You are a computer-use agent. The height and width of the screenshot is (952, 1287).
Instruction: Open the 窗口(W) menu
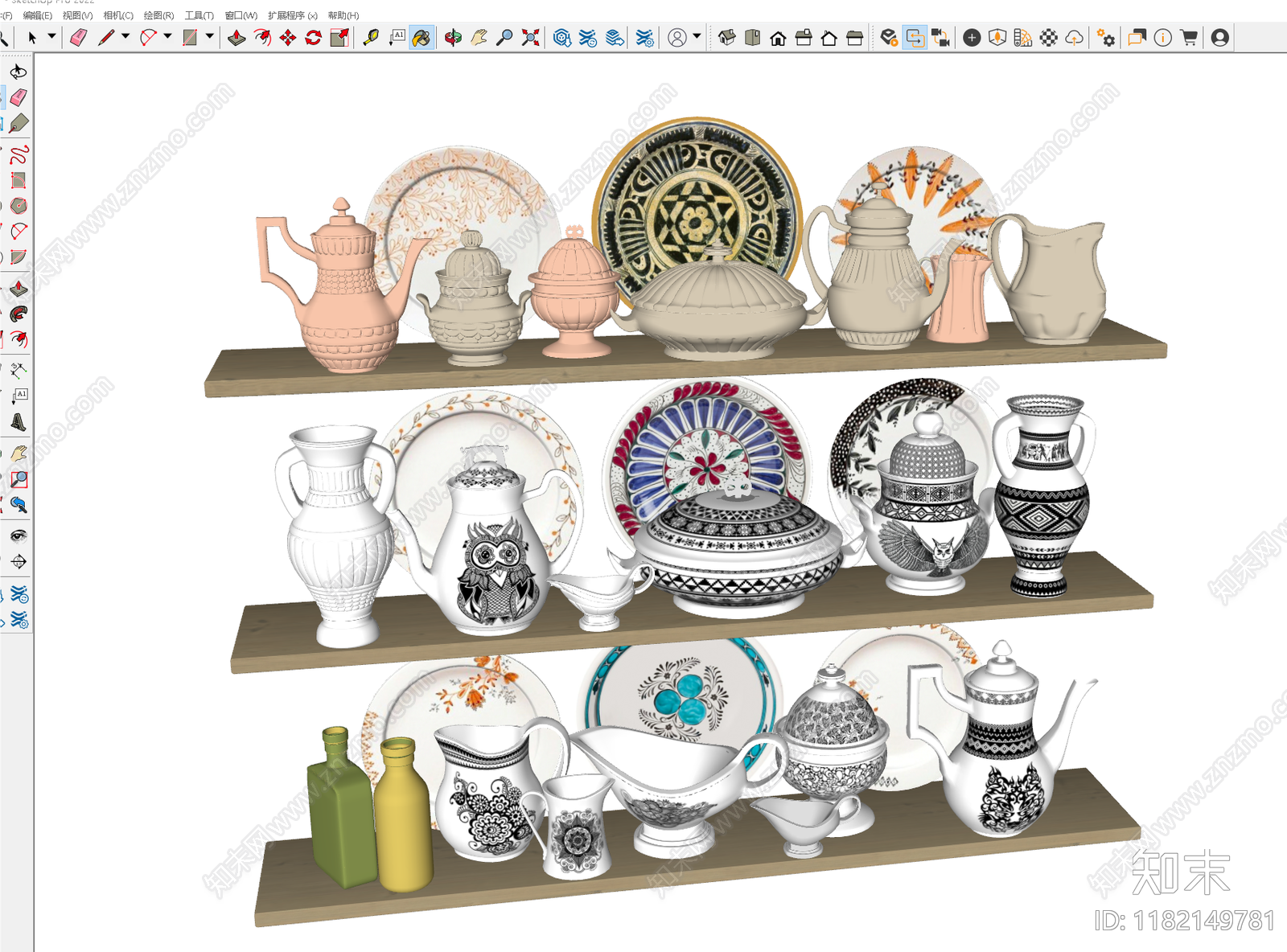241,15
